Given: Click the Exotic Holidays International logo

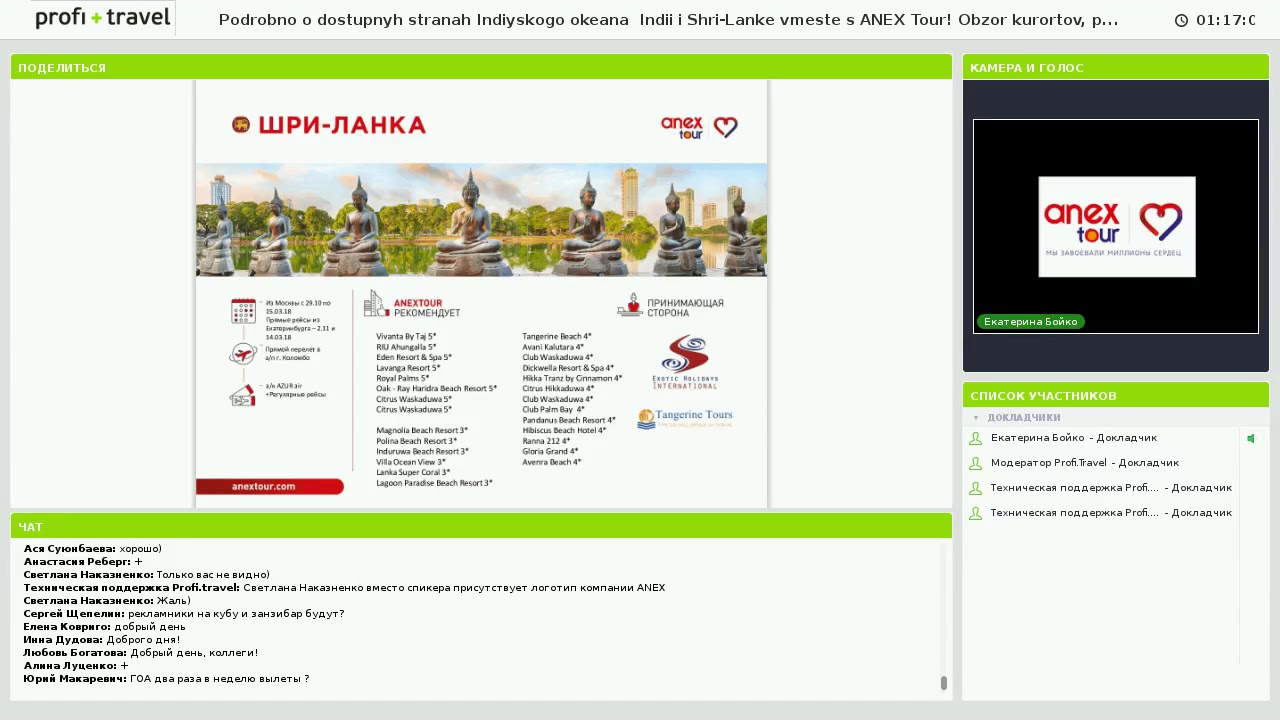Looking at the screenshot, I should [685, 362].
